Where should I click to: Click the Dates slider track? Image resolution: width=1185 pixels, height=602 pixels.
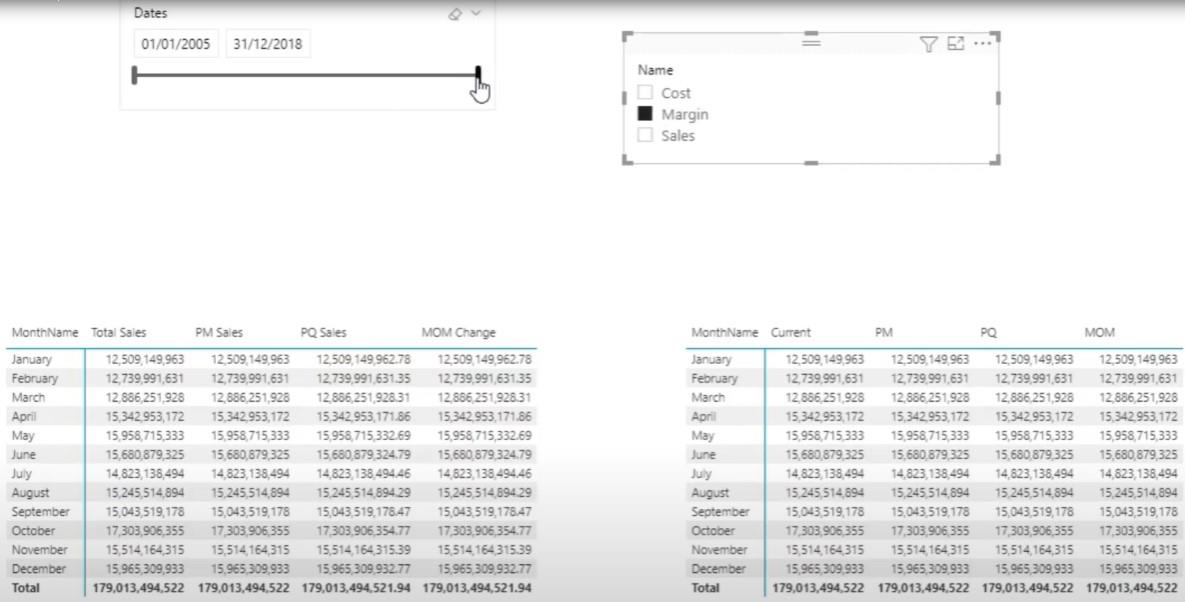click(306, 75)
